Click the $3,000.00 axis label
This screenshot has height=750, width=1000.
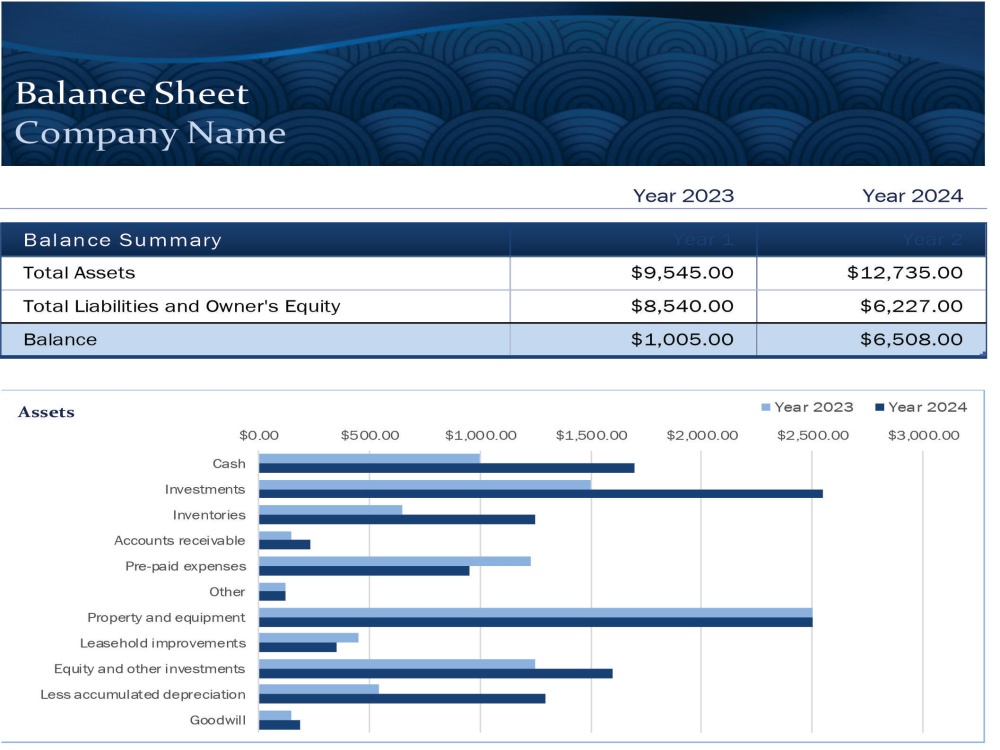tap(923, 436)
